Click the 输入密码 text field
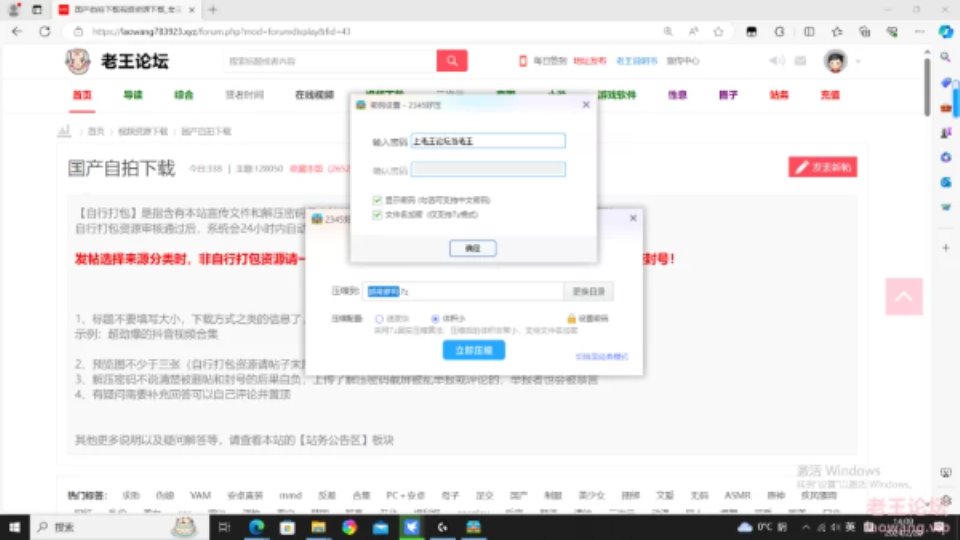This screenshot has height=540, width=960. (x=488, y=141)
